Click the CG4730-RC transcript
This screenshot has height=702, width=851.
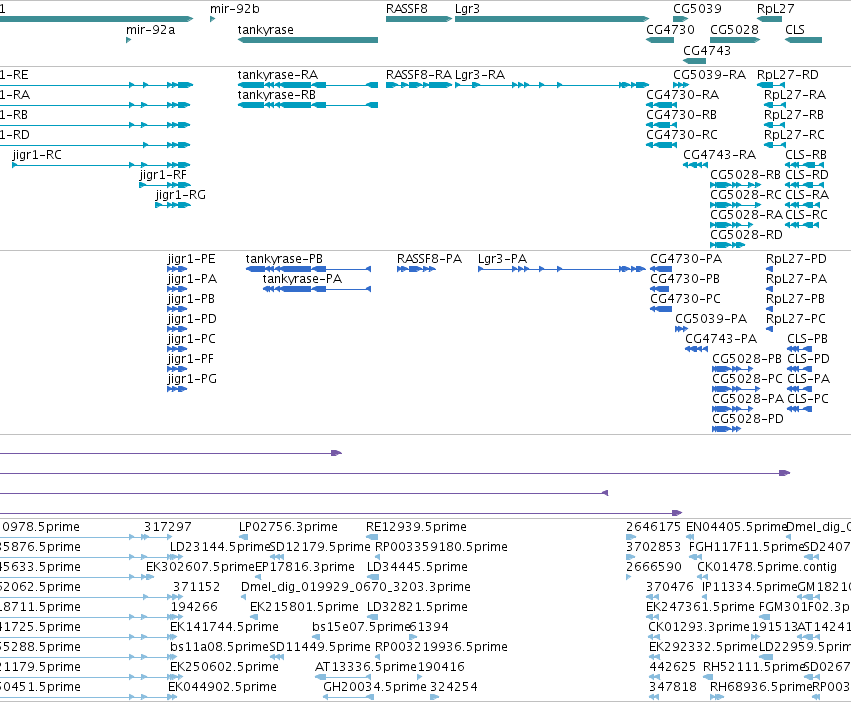click(661, 146)
